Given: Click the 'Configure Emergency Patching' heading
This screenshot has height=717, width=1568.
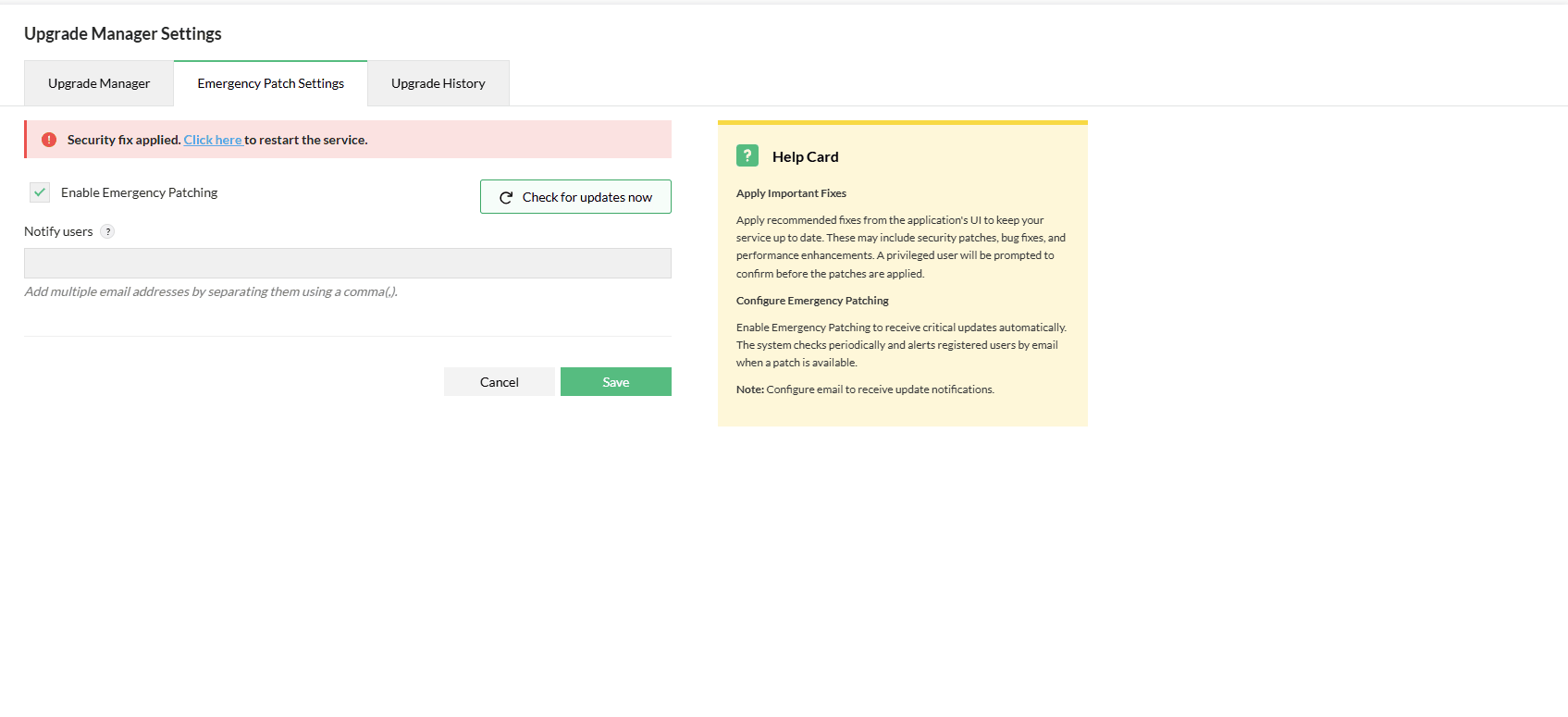Looking at the screenshot, I should [x=812, y=301].
